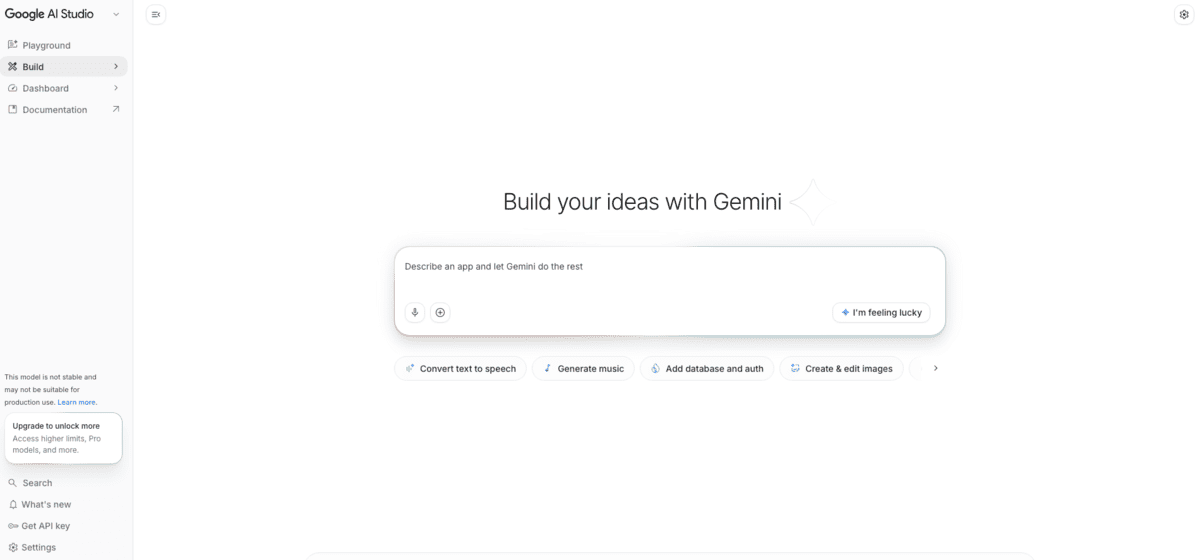Select the Generate music chip
This screenshot has width=1200, height=560.
[583, 369]
